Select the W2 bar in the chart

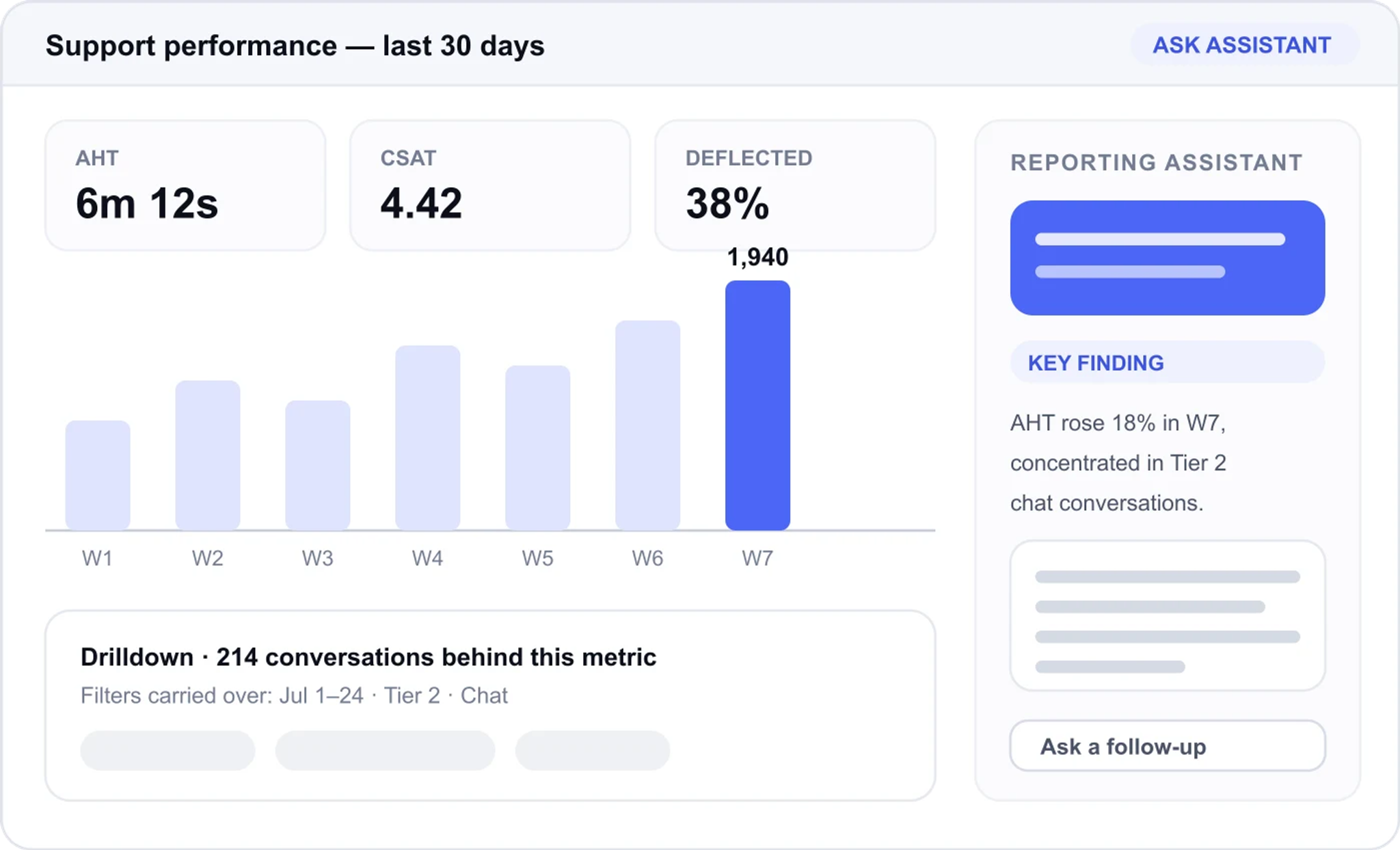(x=208, y=455)
